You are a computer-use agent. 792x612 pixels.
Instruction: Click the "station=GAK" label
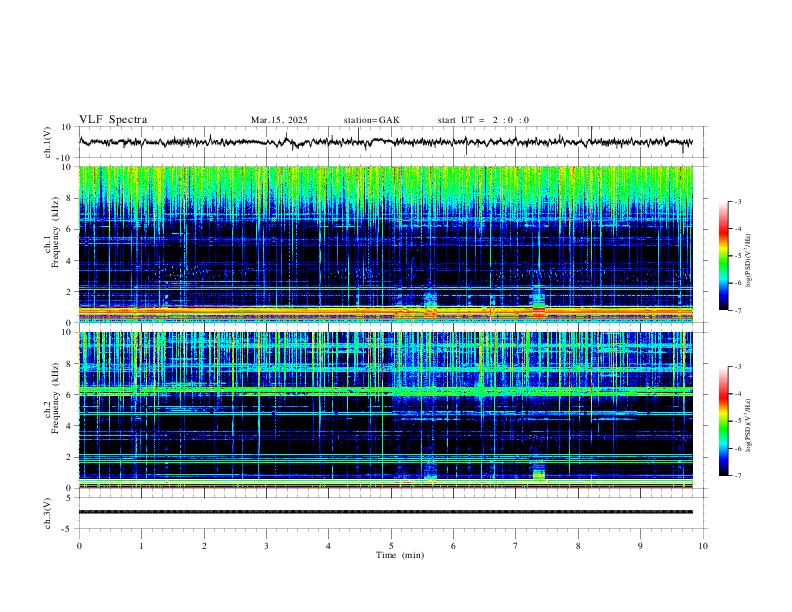point(372,120)
